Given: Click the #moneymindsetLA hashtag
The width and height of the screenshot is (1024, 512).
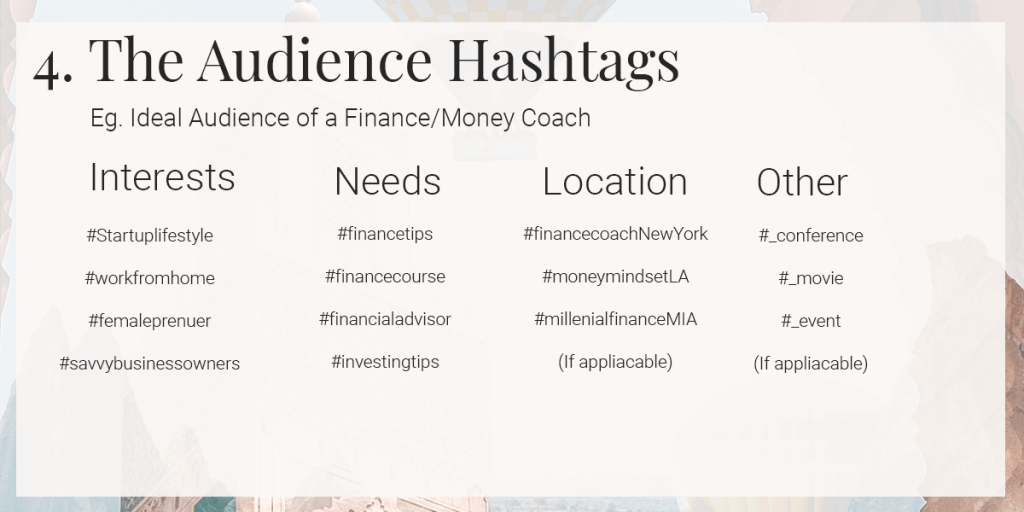Looking at the screenshot, I should tap(615, 276).
